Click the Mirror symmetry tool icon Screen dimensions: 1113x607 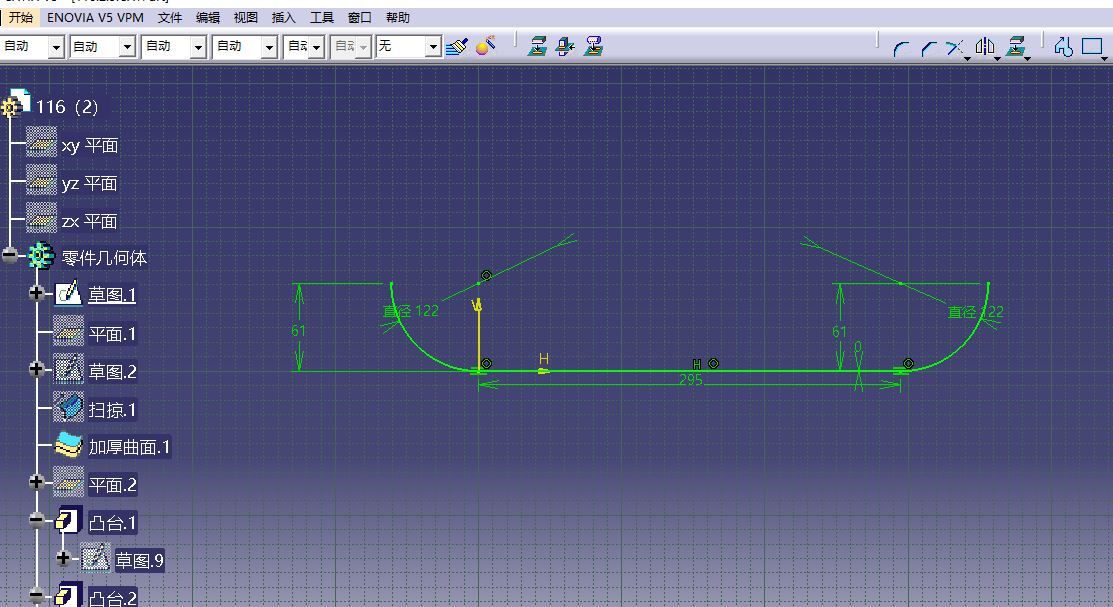[x=985, y=47]
